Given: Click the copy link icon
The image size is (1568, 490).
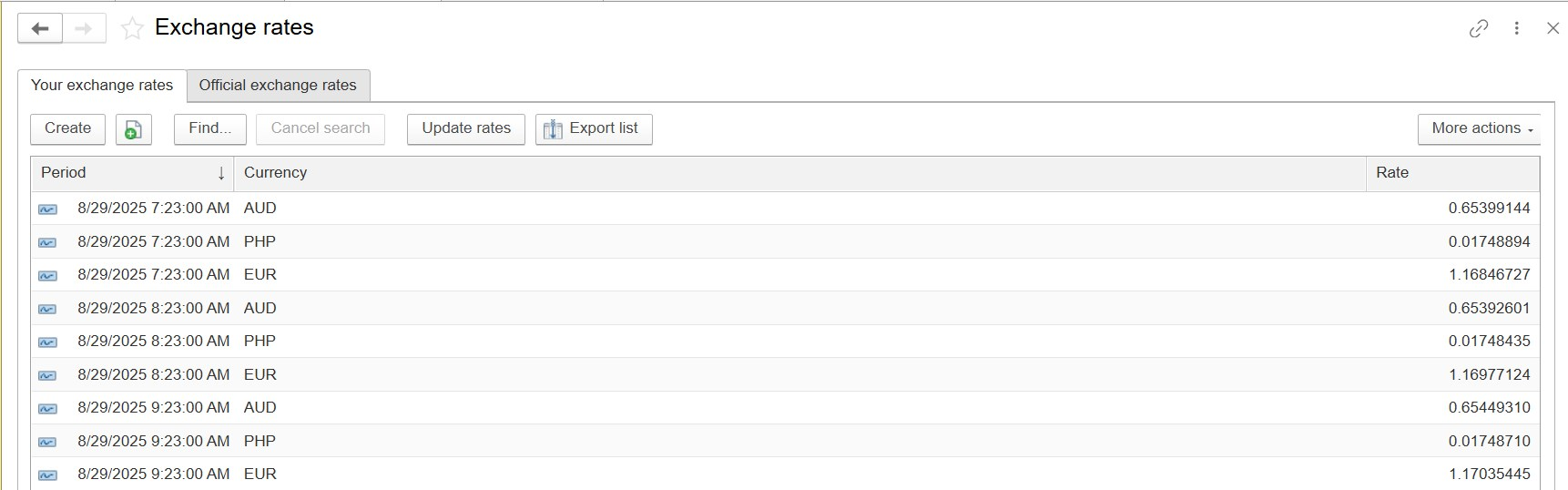Looking at the screenshot, I should tap(1479, 28).
